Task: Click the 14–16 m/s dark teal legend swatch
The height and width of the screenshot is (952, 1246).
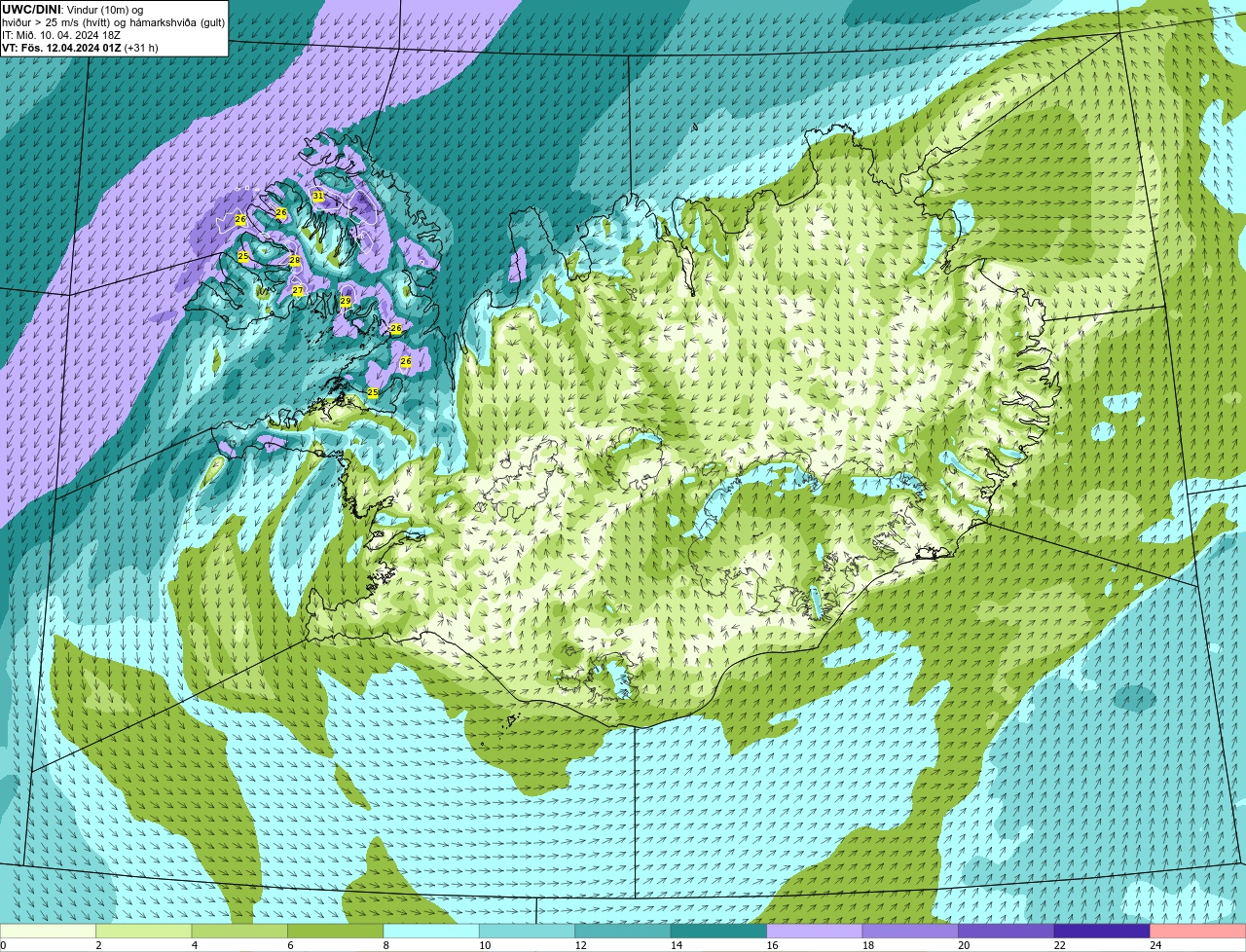Action: [x=718, y=932]
